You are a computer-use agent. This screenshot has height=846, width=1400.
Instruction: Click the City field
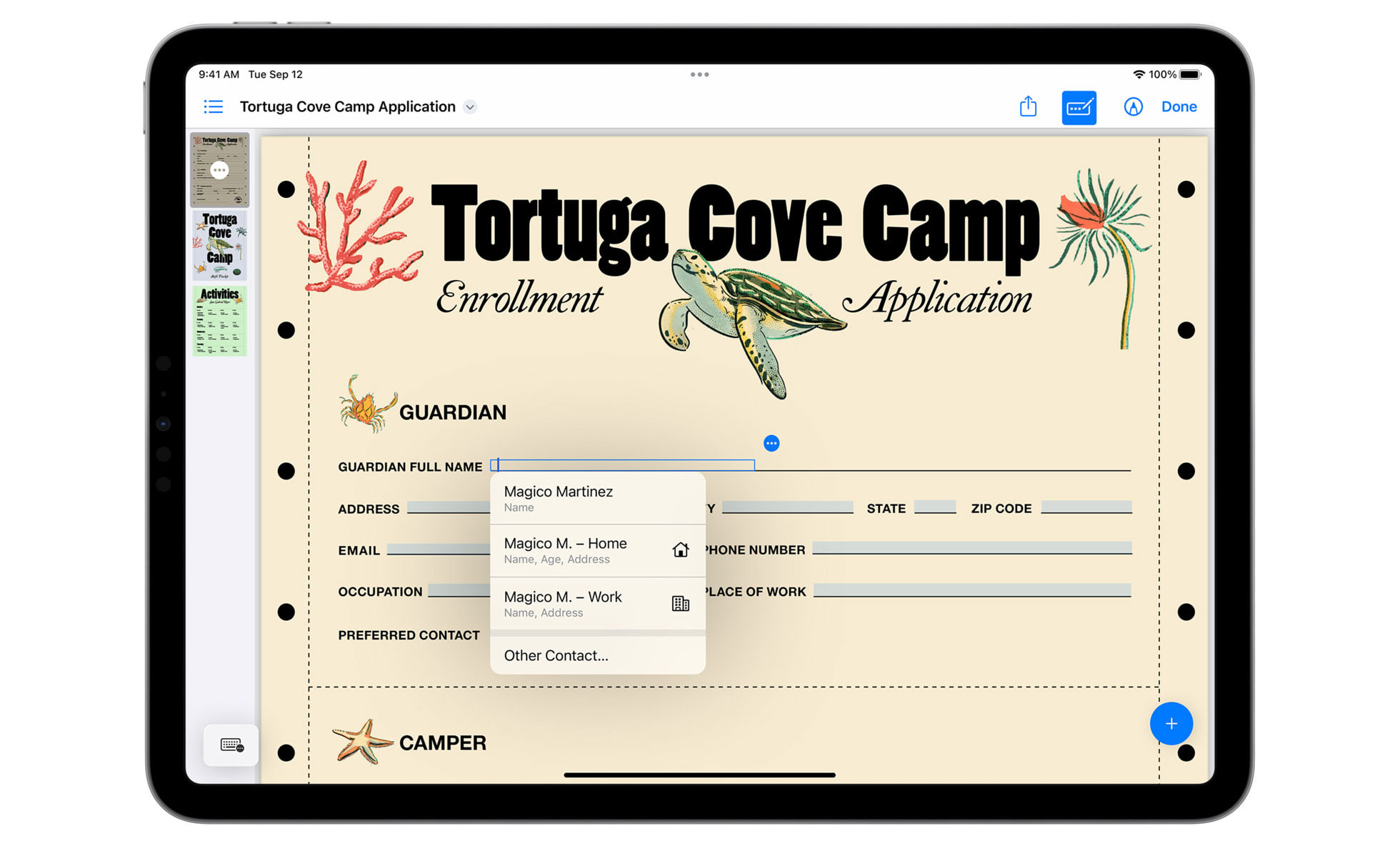coord(788,507)
